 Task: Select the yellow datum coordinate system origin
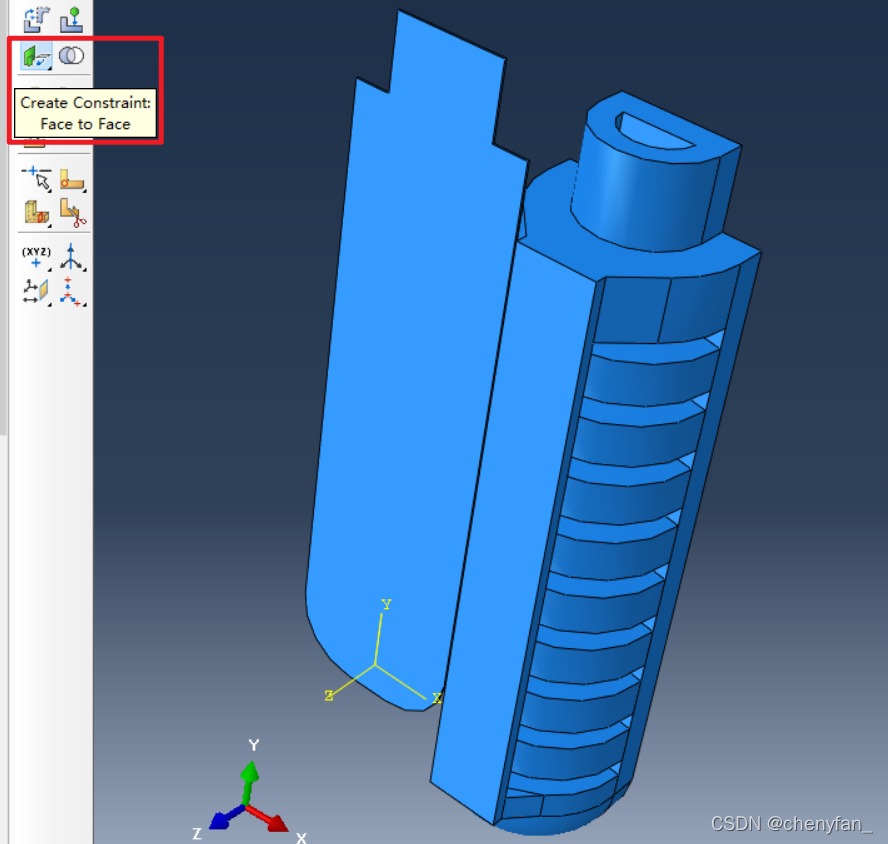click(376, 664)
